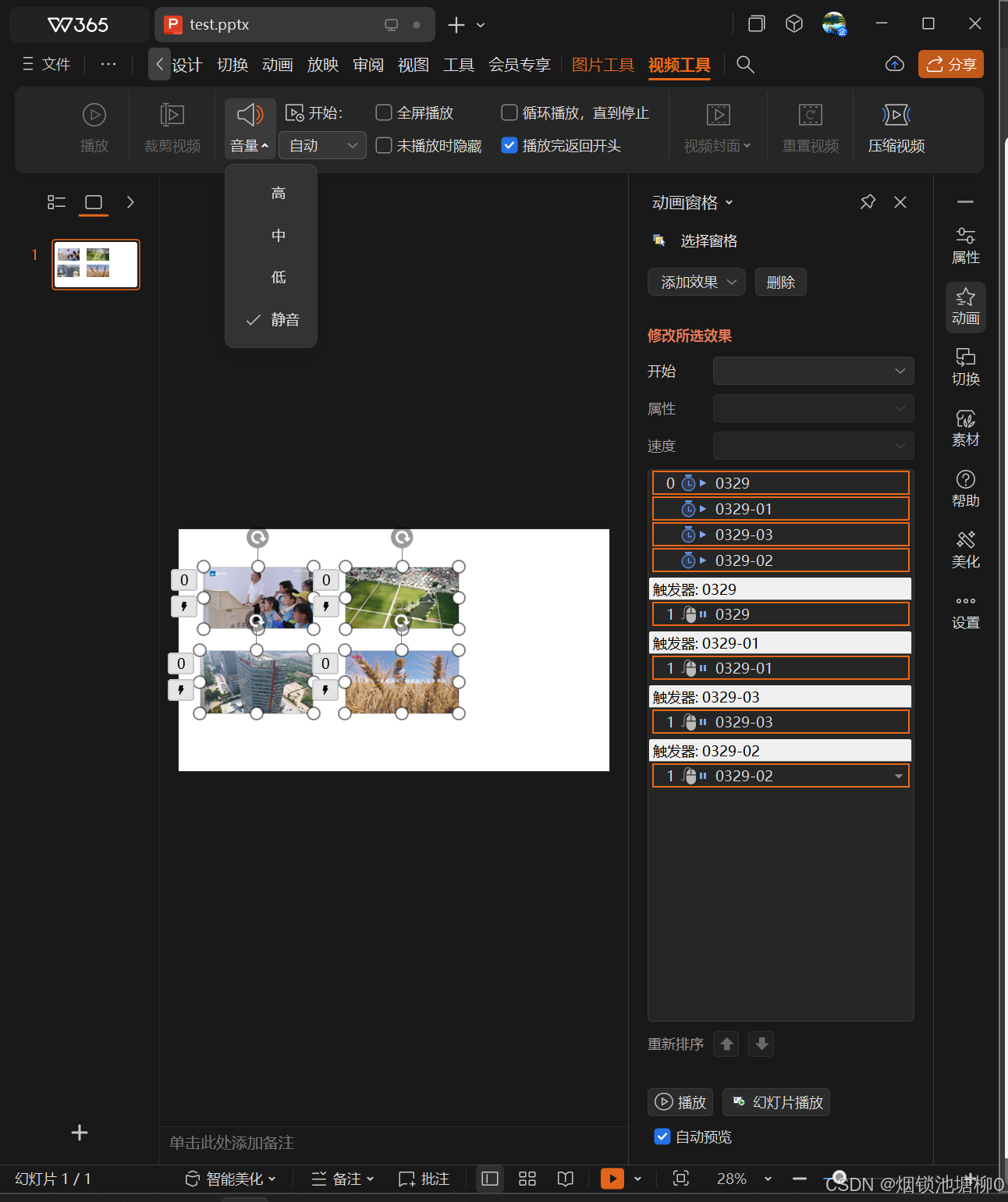This screenshot has height=1202, width=1008.
Task: Switch to 视频工具 video tools tab
Action: coord(680,65)
